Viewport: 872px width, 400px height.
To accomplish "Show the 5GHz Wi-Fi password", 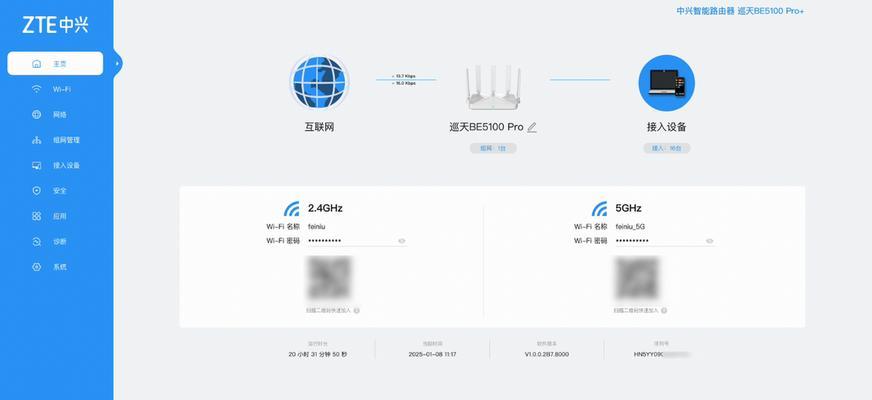I will point(710,241).
